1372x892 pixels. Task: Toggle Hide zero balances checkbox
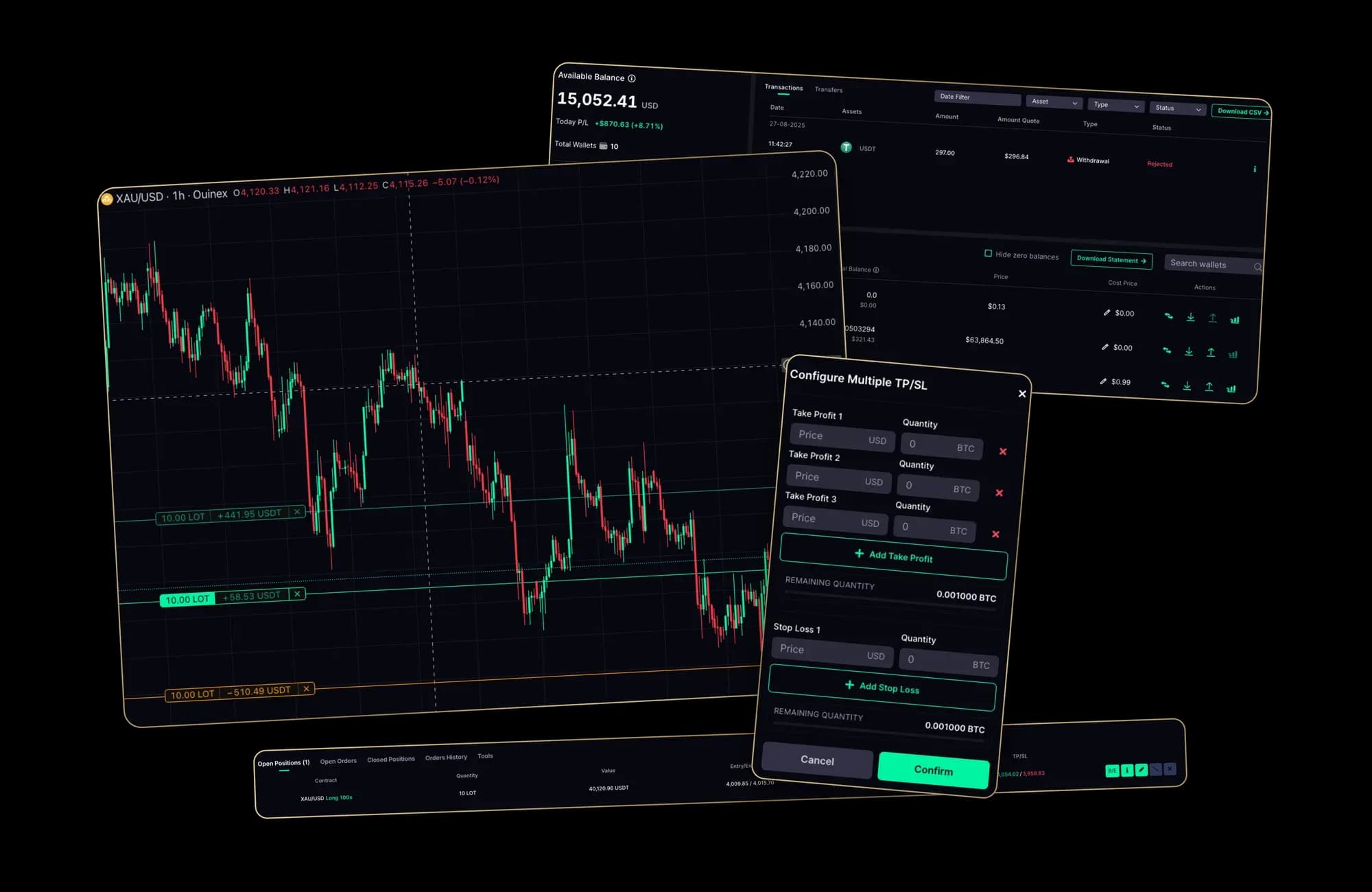[x=988, y=253]
